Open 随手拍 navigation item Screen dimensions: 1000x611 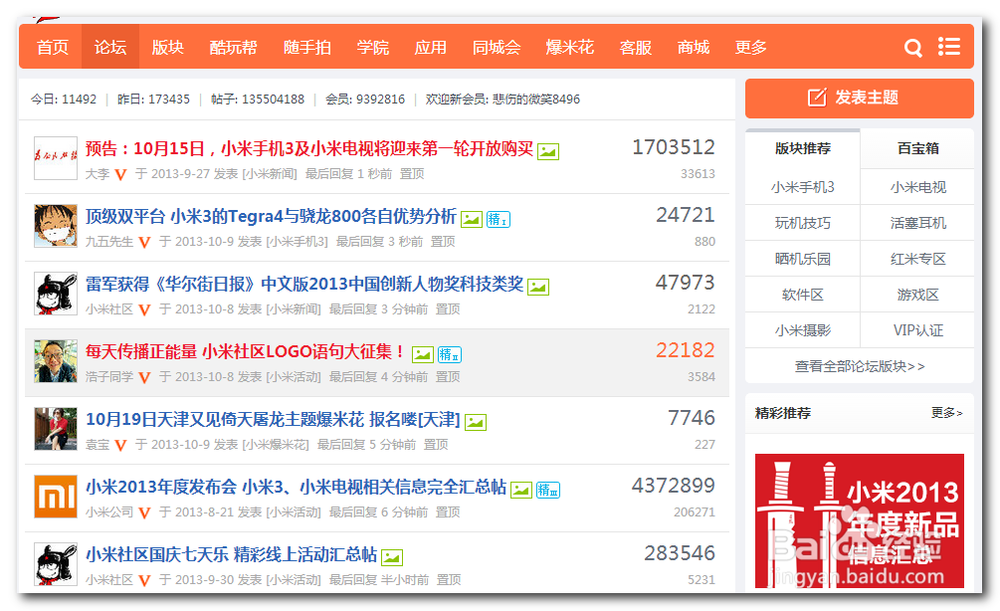307,47
